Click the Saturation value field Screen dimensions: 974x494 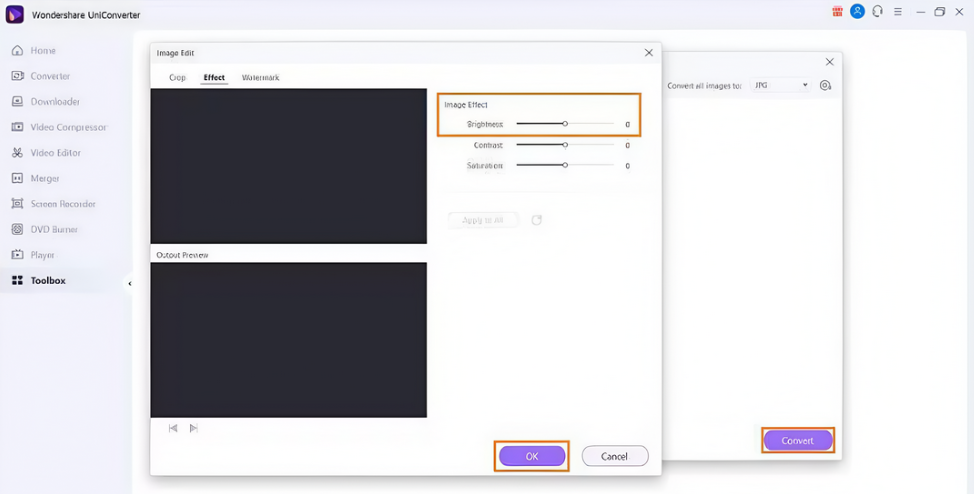[627, 166]
